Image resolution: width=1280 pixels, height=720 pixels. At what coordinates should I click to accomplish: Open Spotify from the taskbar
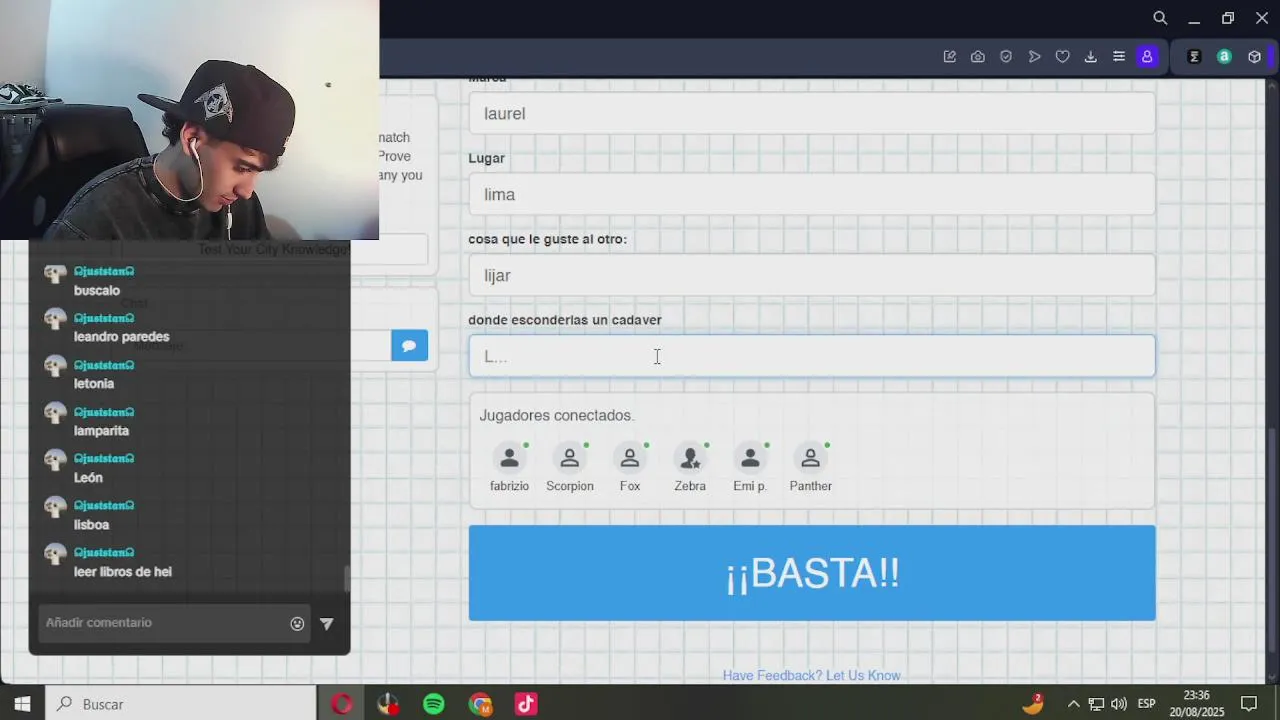(434, 704)
